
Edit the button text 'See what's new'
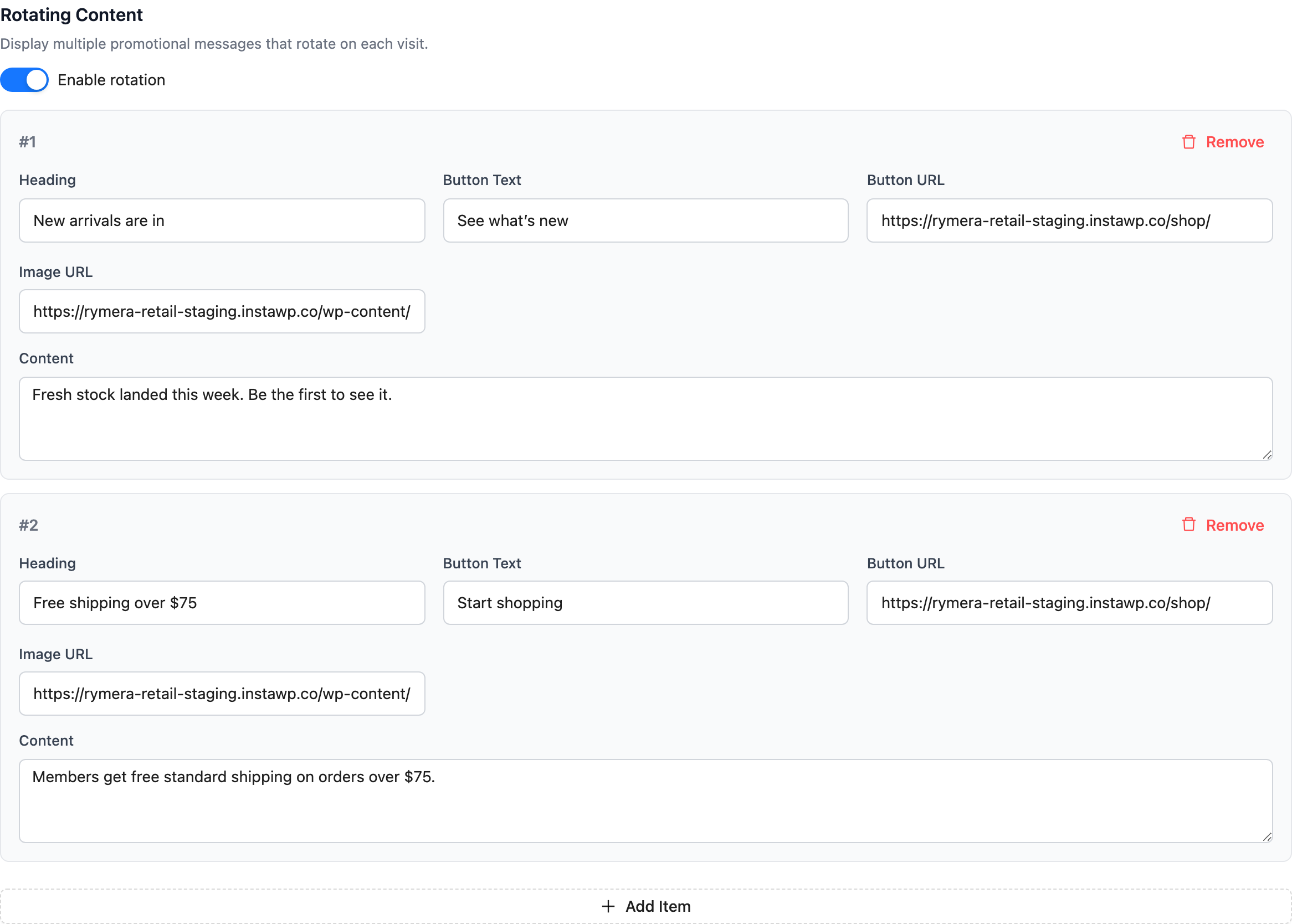click(x=645, y=221)
